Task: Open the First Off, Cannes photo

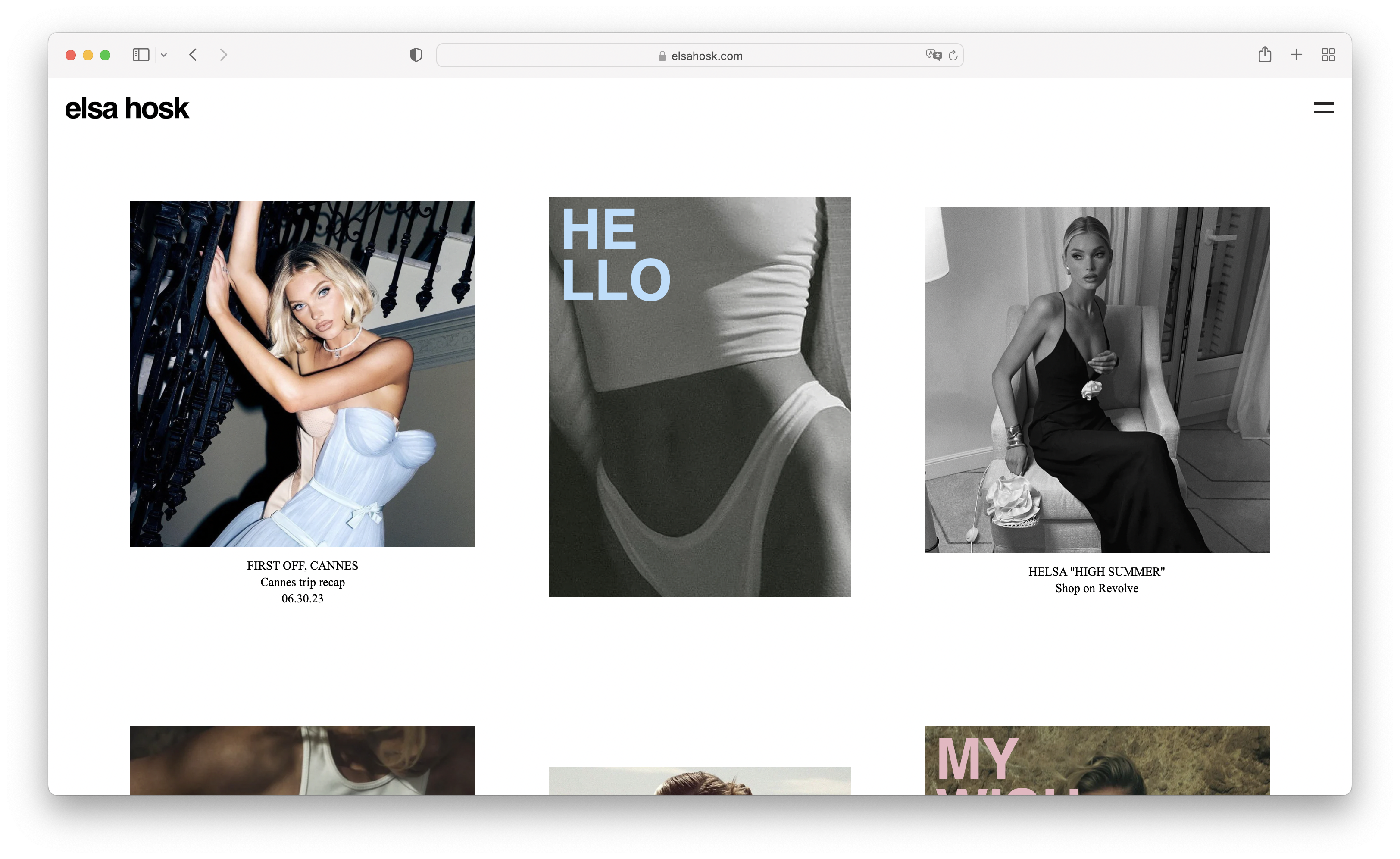Action: pos(302,374)
